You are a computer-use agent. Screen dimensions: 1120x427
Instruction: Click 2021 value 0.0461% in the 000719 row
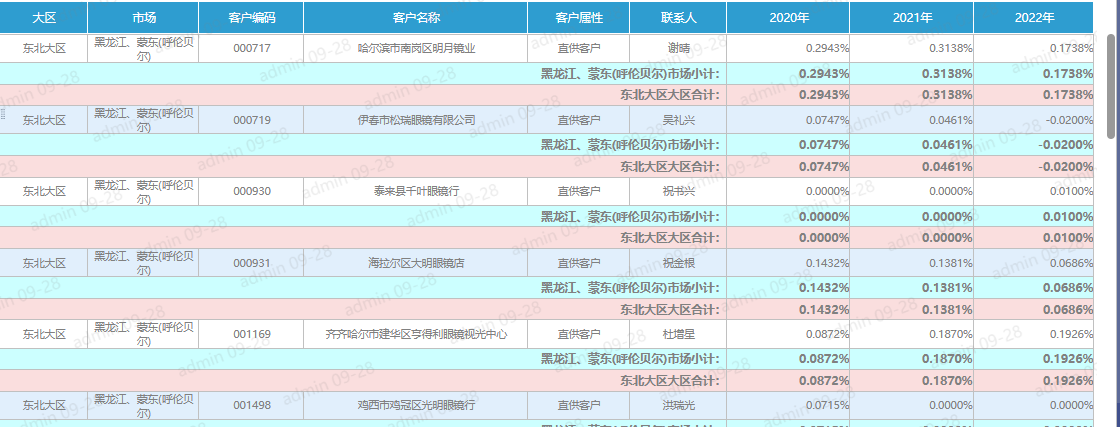point(951,120)
